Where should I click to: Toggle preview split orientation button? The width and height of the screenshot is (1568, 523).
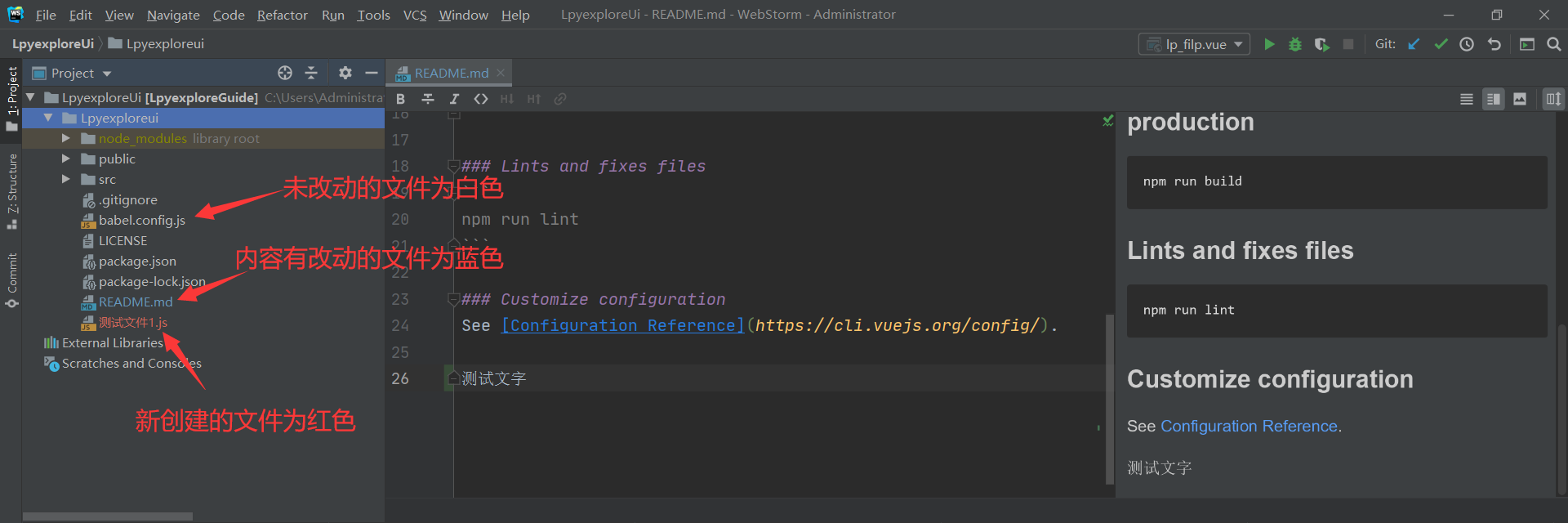point(1553,99)
